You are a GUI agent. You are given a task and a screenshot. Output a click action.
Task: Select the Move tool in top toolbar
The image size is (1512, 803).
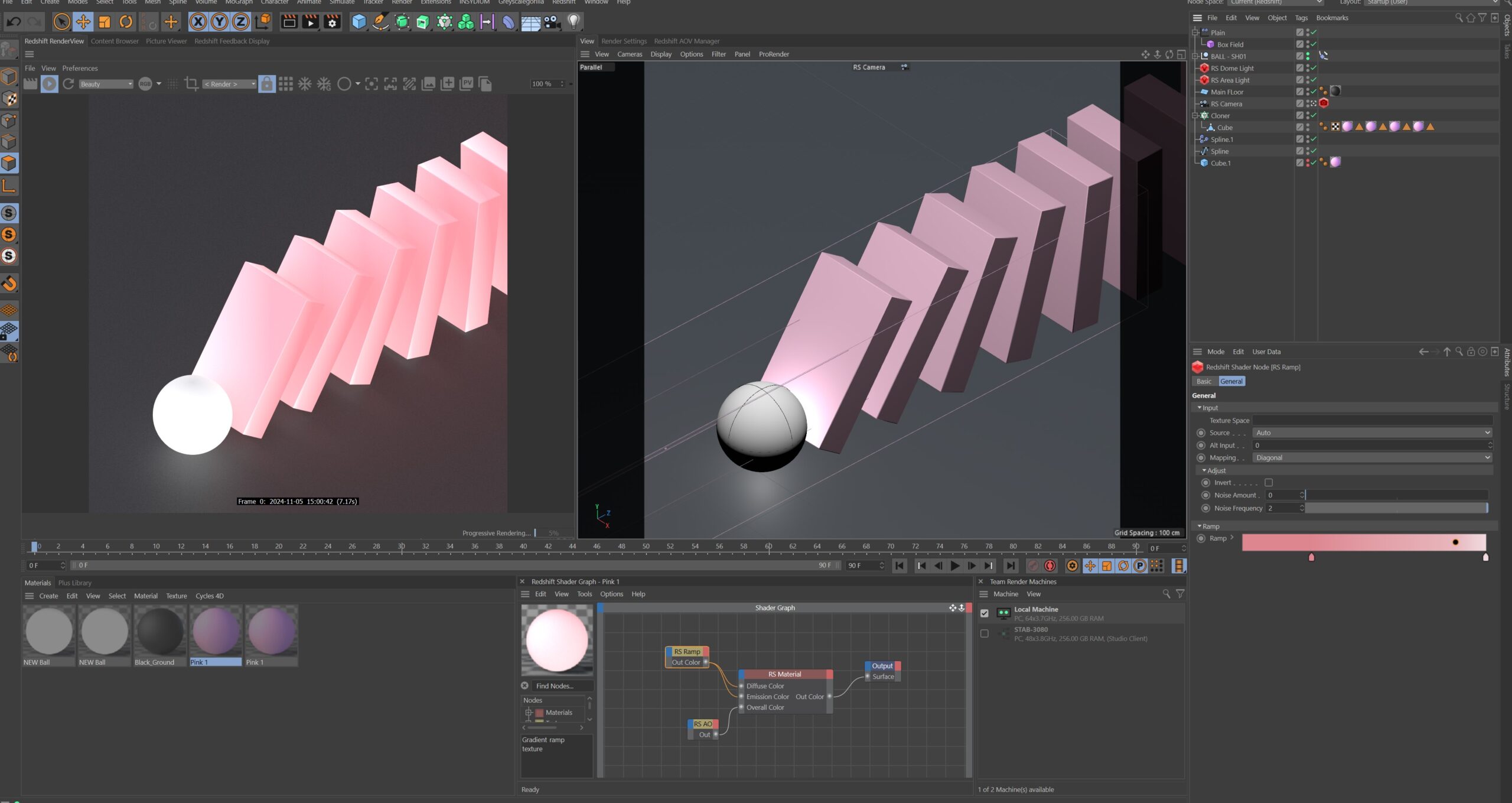coord(83,22)
